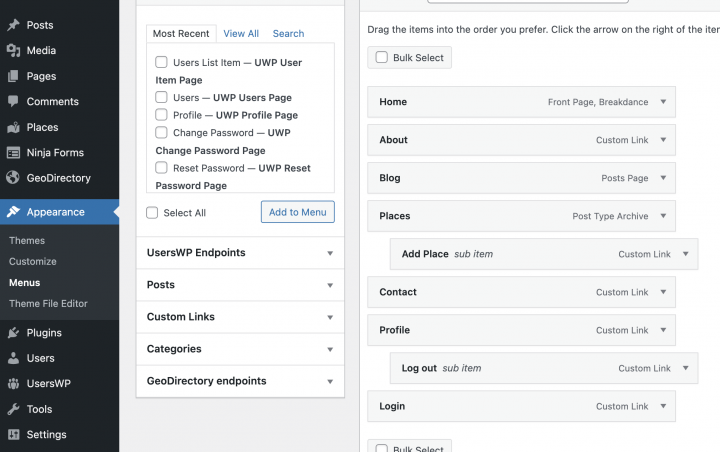Open the Theme File Editor link
720x452 pixels.
pyautogui.click(x=48, y=303)
